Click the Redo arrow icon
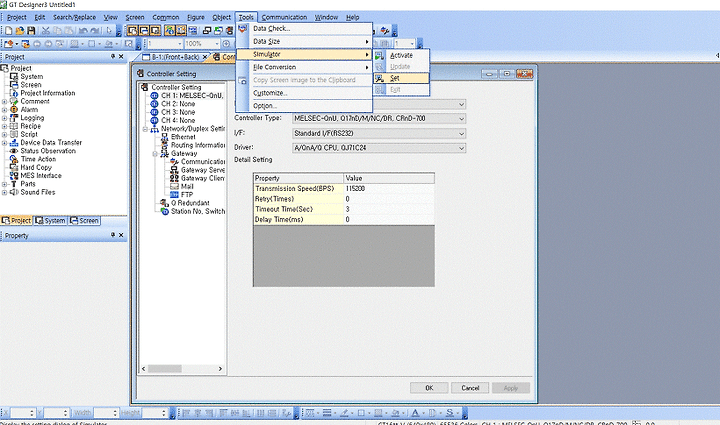The height and width of the screenshot is (425, 720). 95,31
